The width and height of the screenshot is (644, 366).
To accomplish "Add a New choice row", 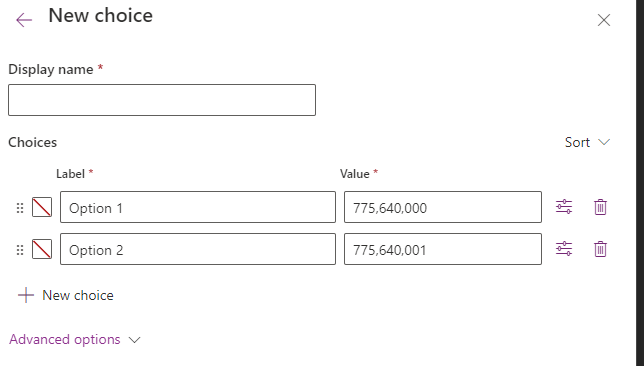I will tap(66, 295).
